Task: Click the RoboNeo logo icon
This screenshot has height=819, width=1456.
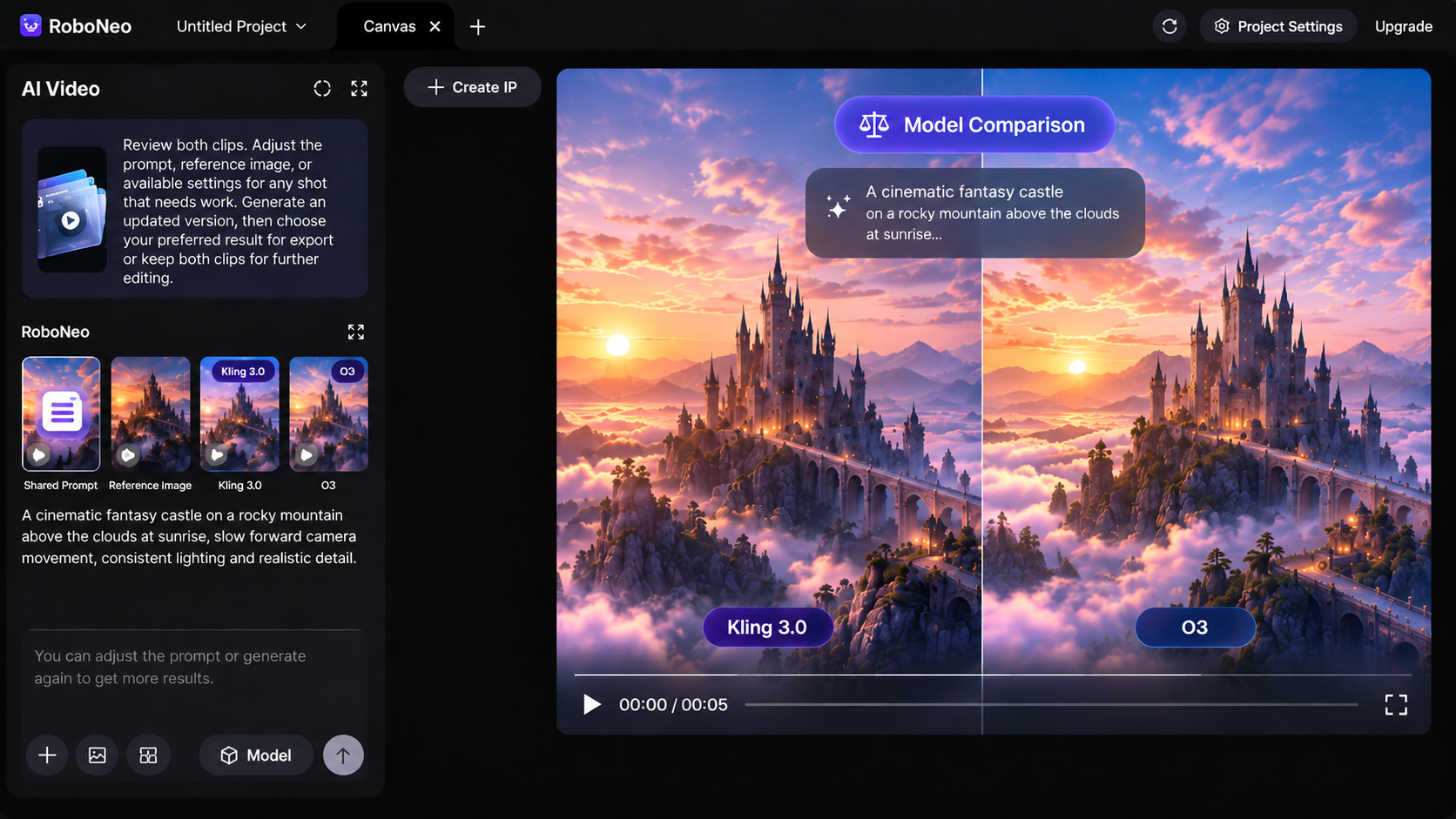Action: (x=30, y=26)
